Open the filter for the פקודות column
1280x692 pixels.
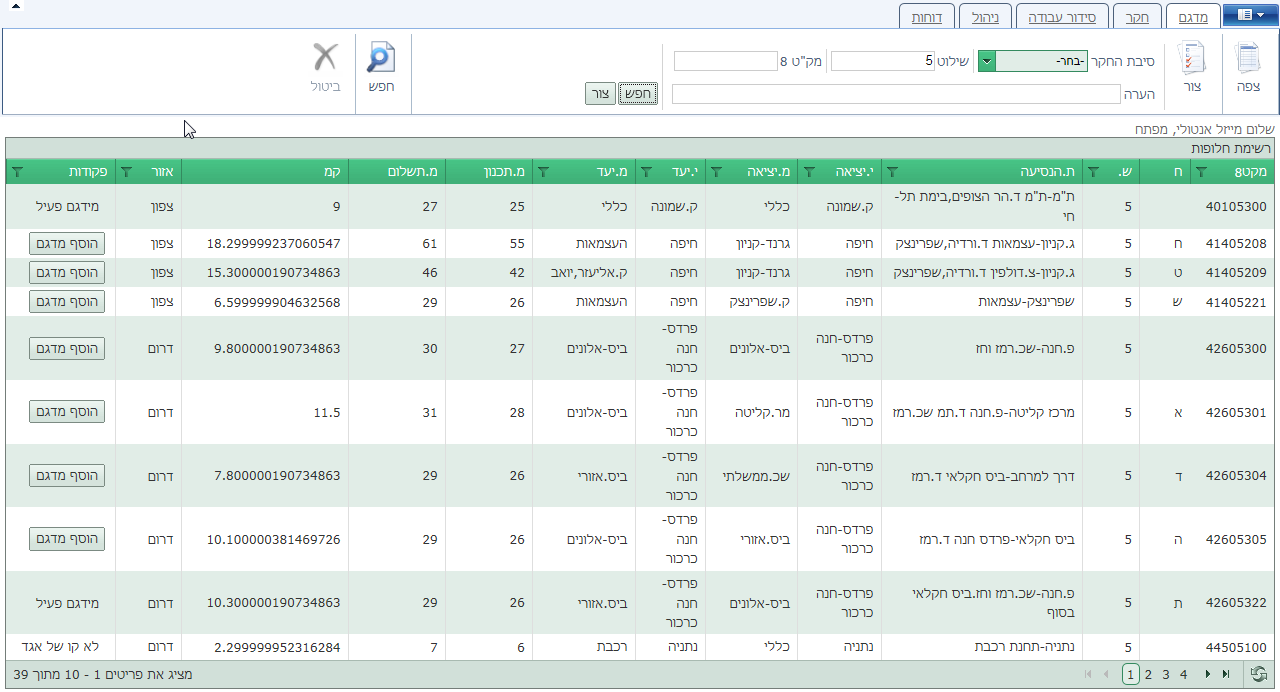pos(16,172)
